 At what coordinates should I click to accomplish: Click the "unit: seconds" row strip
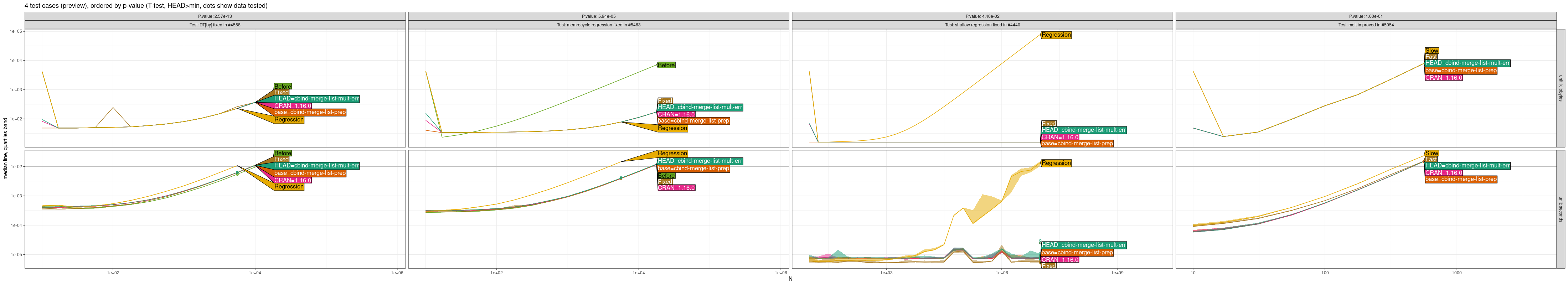[1561, 209]
